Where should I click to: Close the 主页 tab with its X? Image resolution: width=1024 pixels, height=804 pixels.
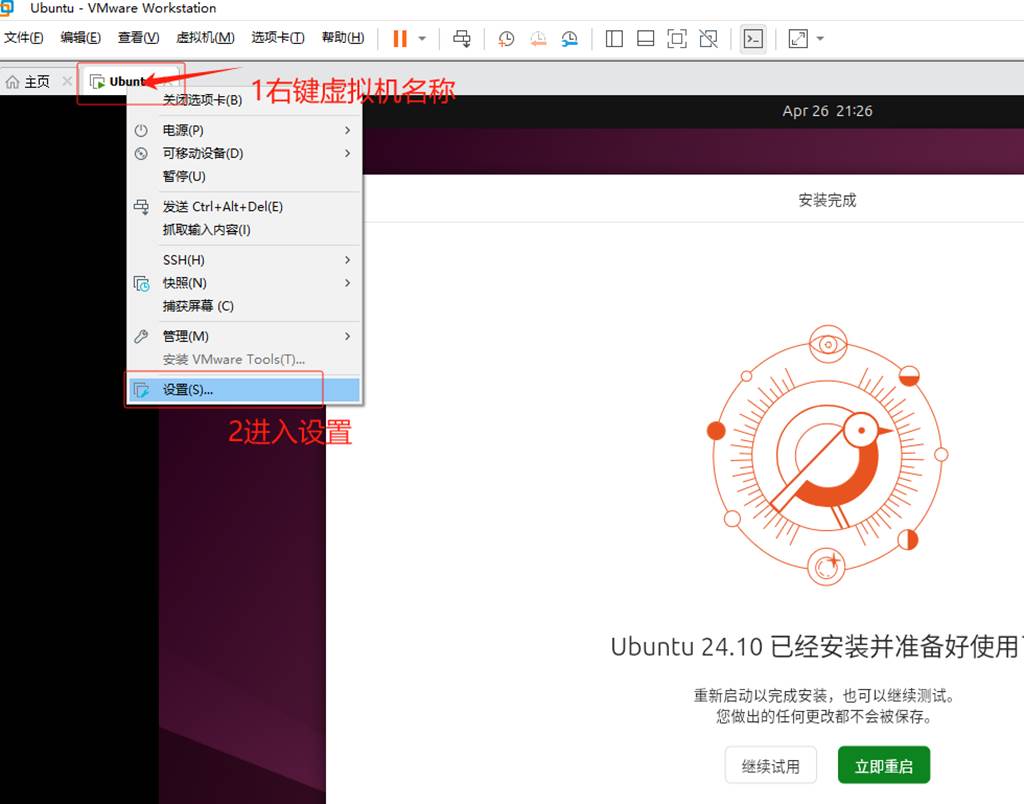pos(67,81)
